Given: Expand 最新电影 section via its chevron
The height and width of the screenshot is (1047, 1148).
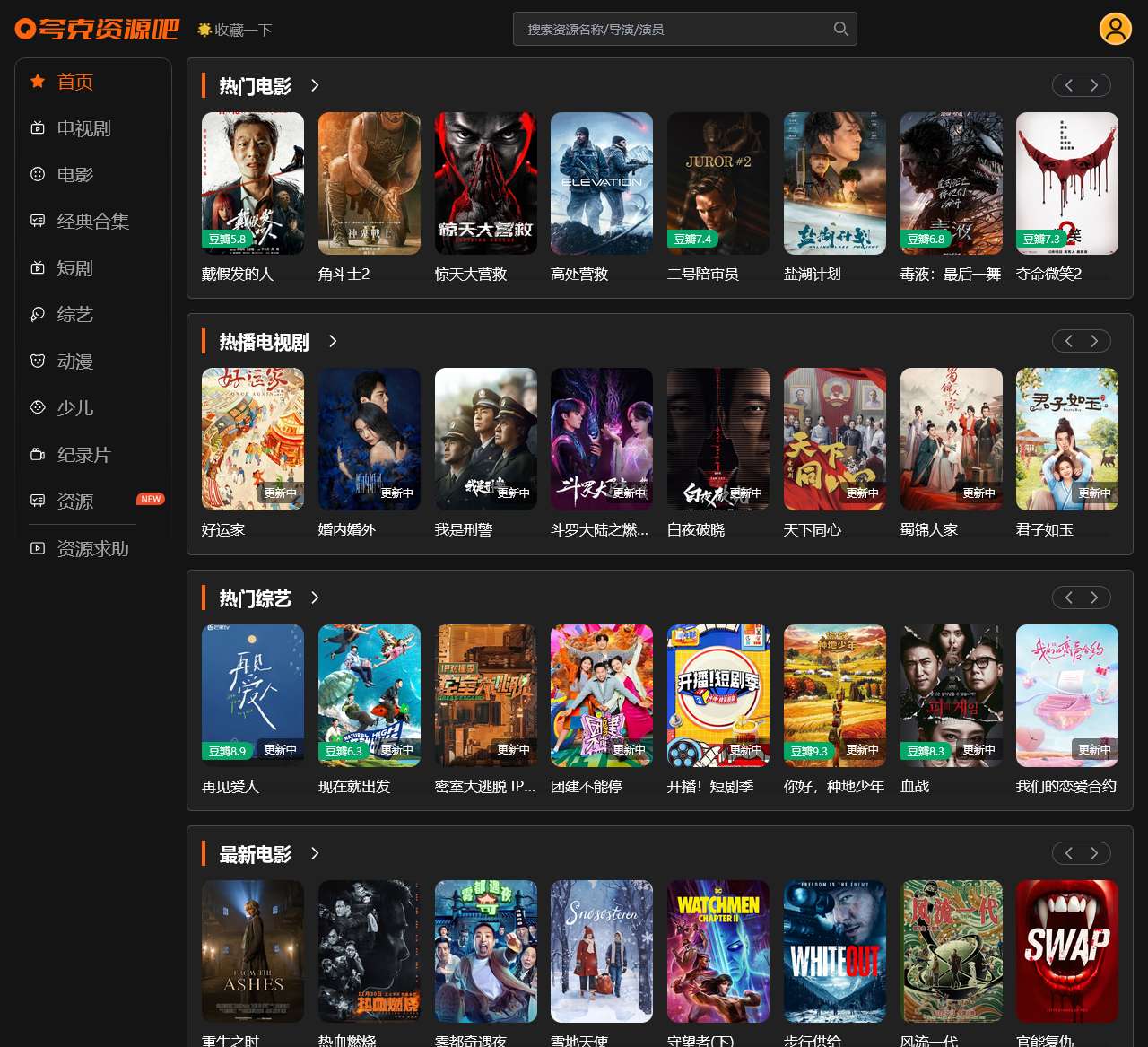Looking at the screenshot, I should pos(315,853).
